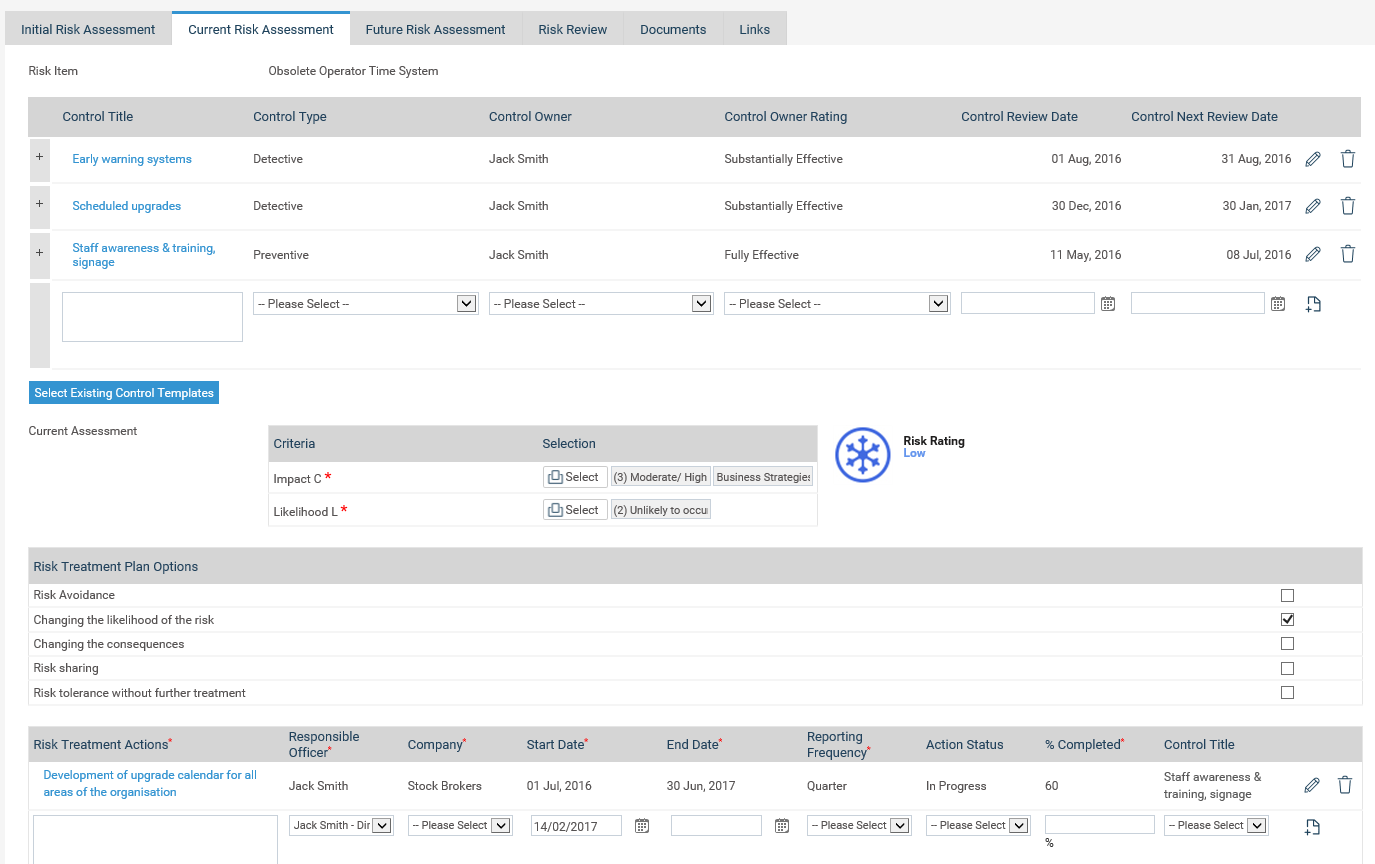Expand the Scheduled upgrades control row
The width and height of the screenshot is (1375, 864).
[x=39, y=204]
